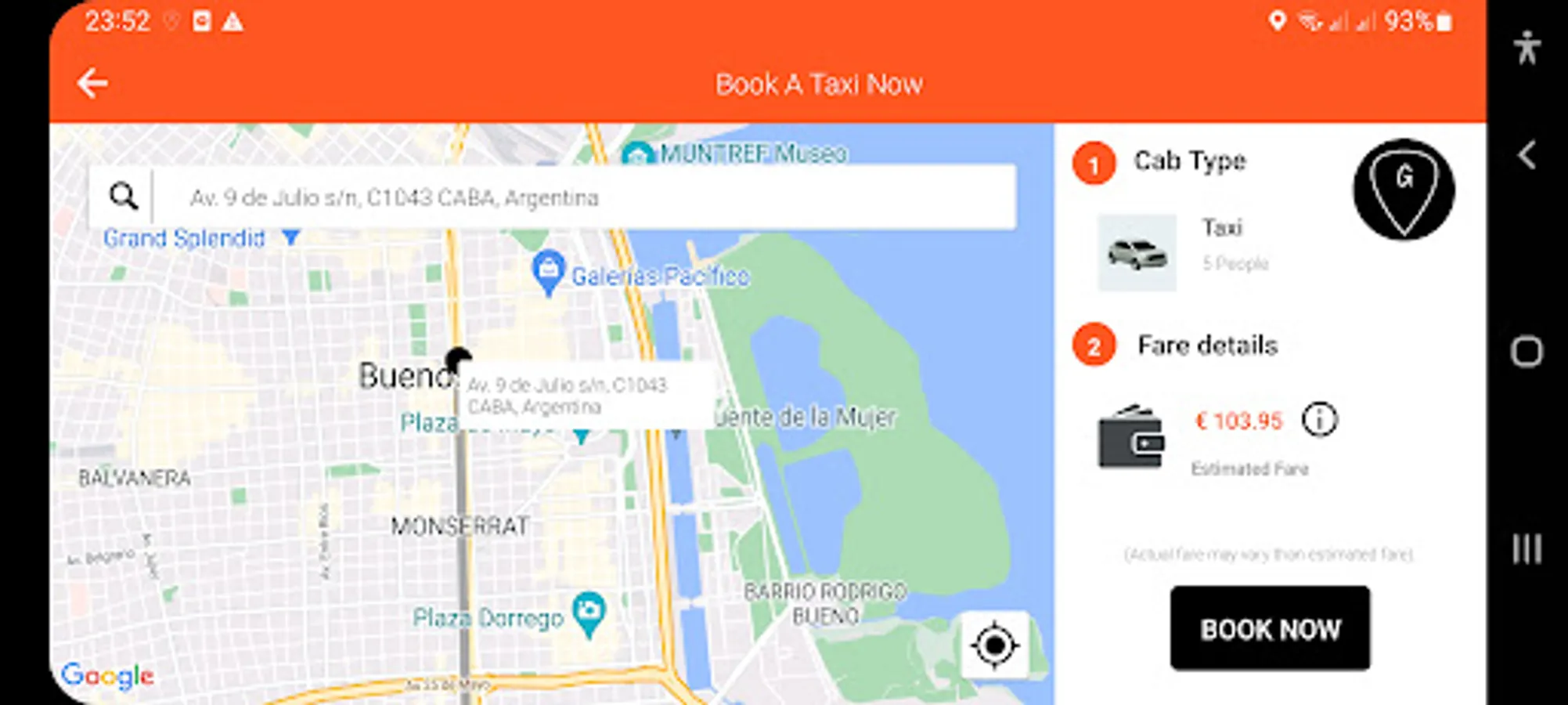
Task: Tap the wallet icon under Fare details
Action: point(1131,437)
